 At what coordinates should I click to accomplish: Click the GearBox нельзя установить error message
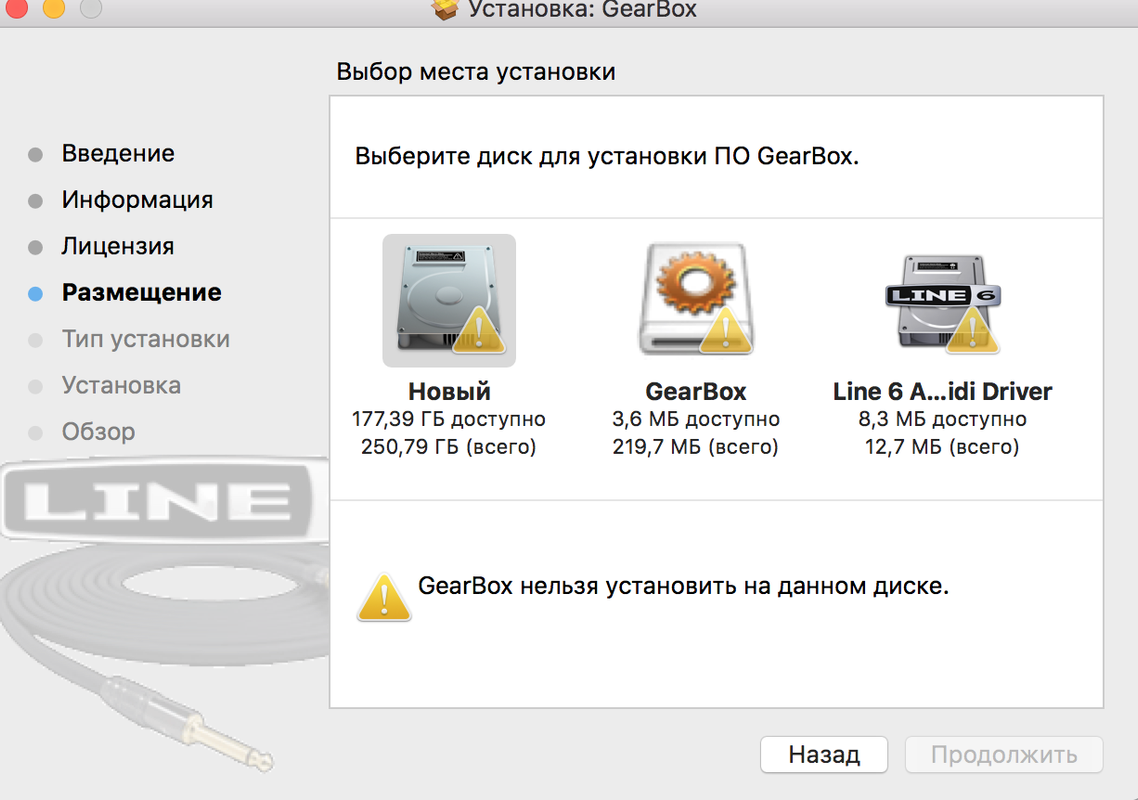(684, 586)
